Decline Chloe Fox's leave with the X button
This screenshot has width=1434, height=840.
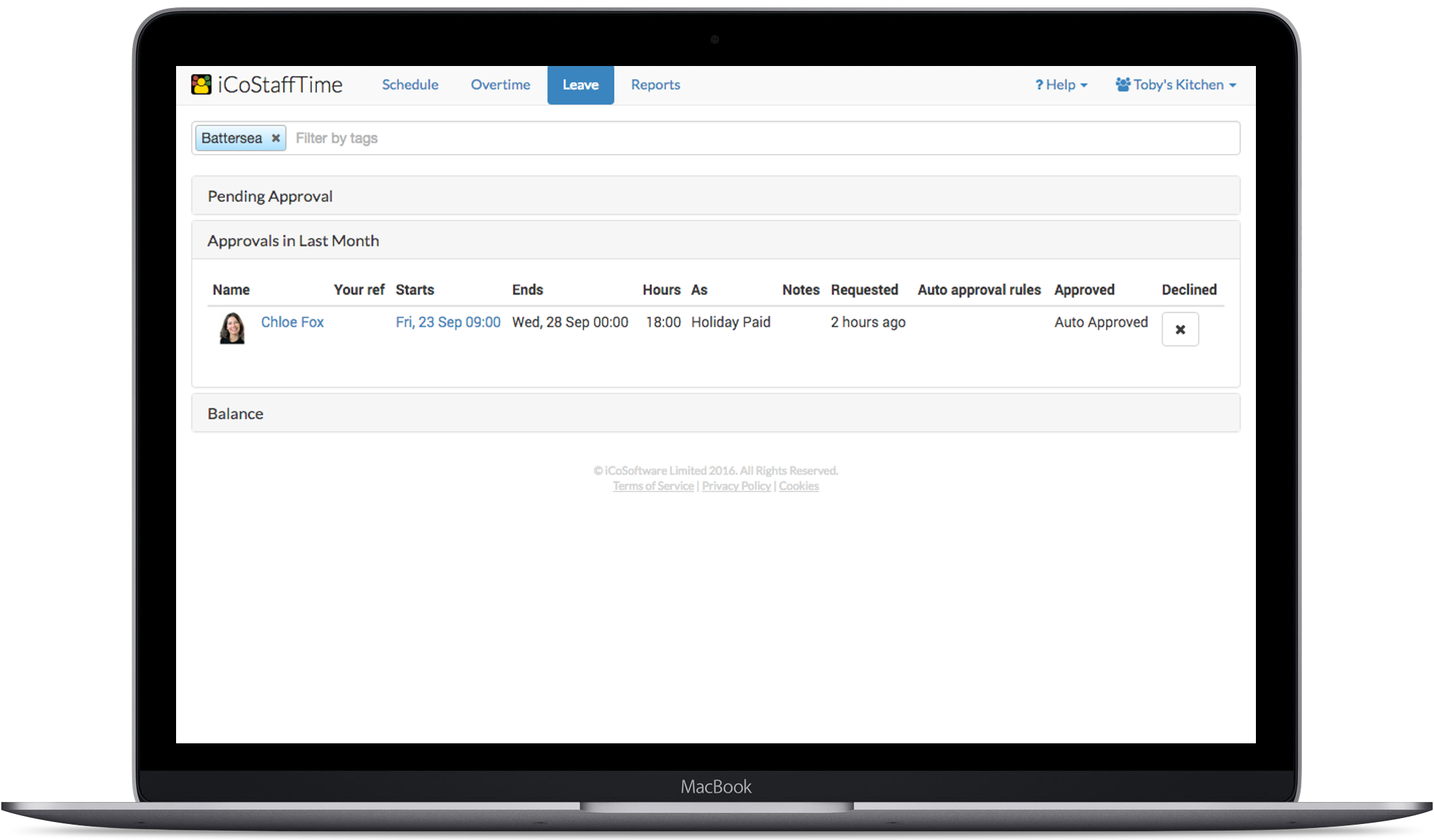1180,329
